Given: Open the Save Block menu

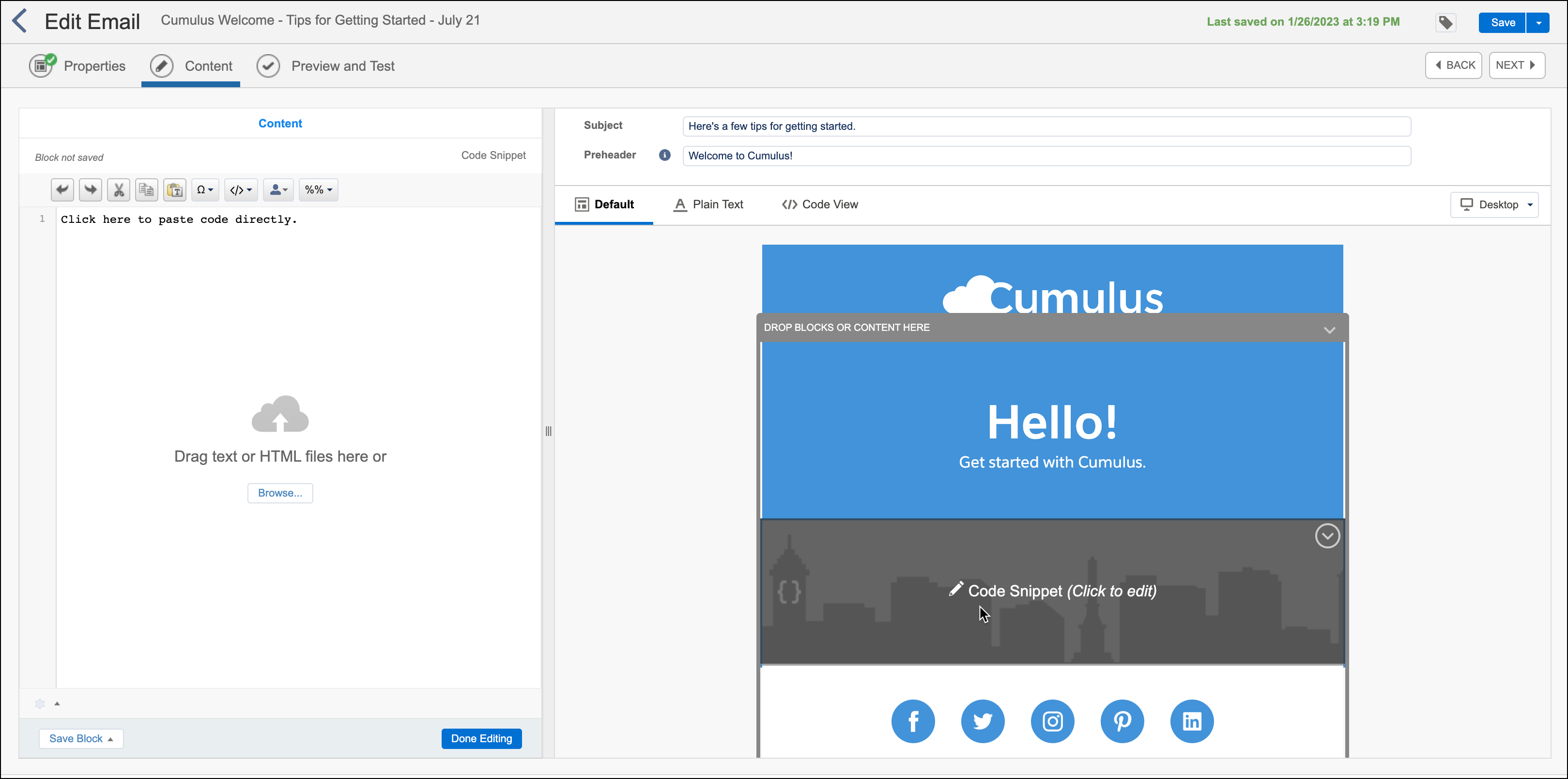Looking at the screenshot, I should pos(81,738).
